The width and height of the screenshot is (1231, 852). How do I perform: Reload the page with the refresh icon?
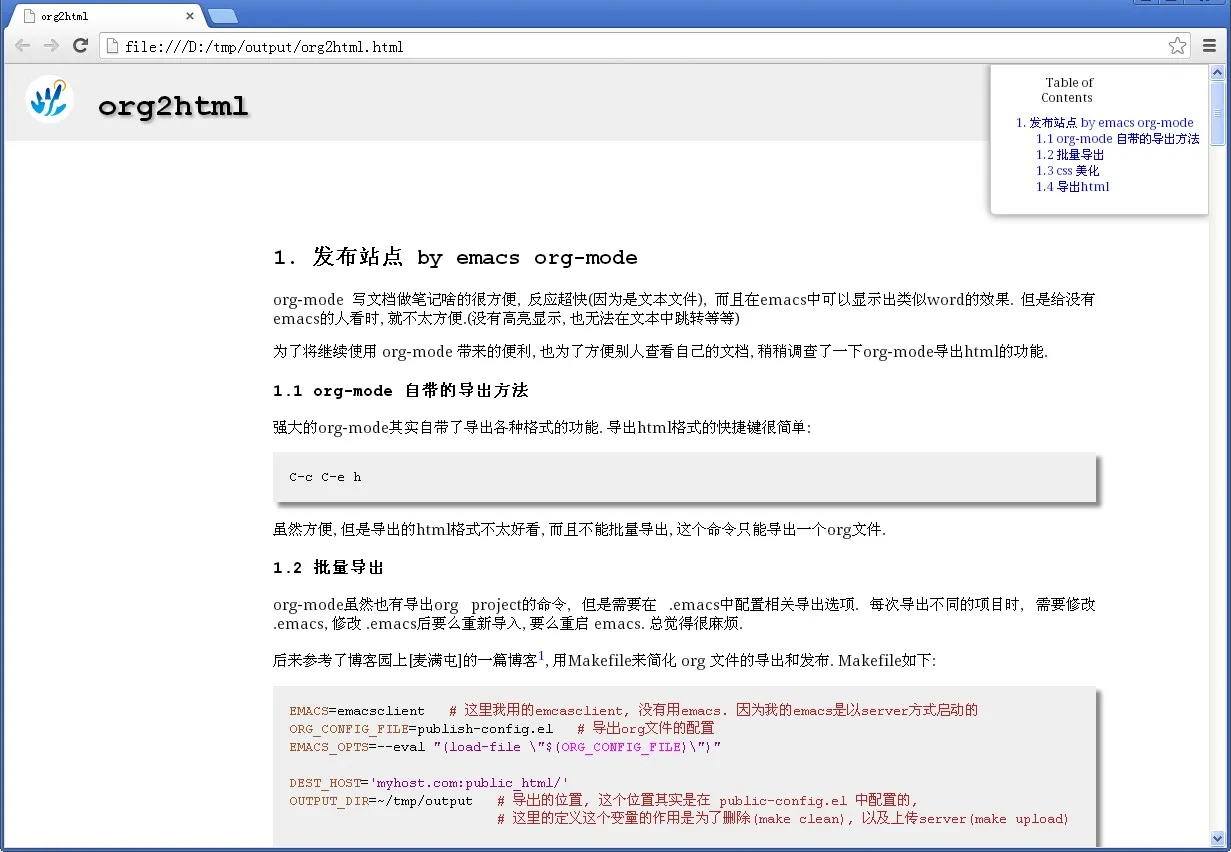tap(81, 46)
